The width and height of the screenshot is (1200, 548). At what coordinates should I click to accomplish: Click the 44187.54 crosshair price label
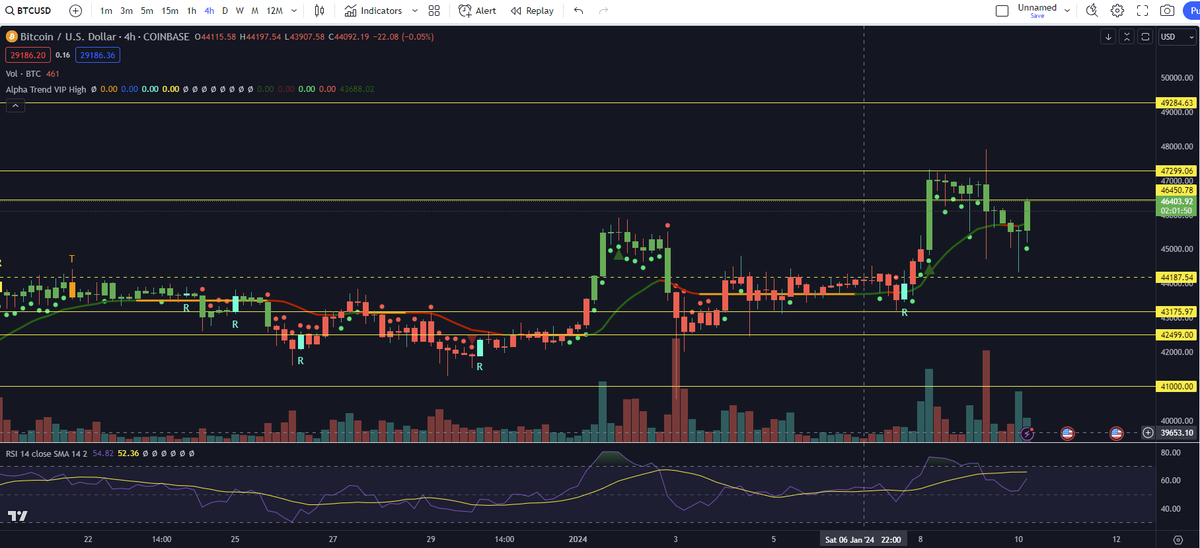pos(1176,277)
